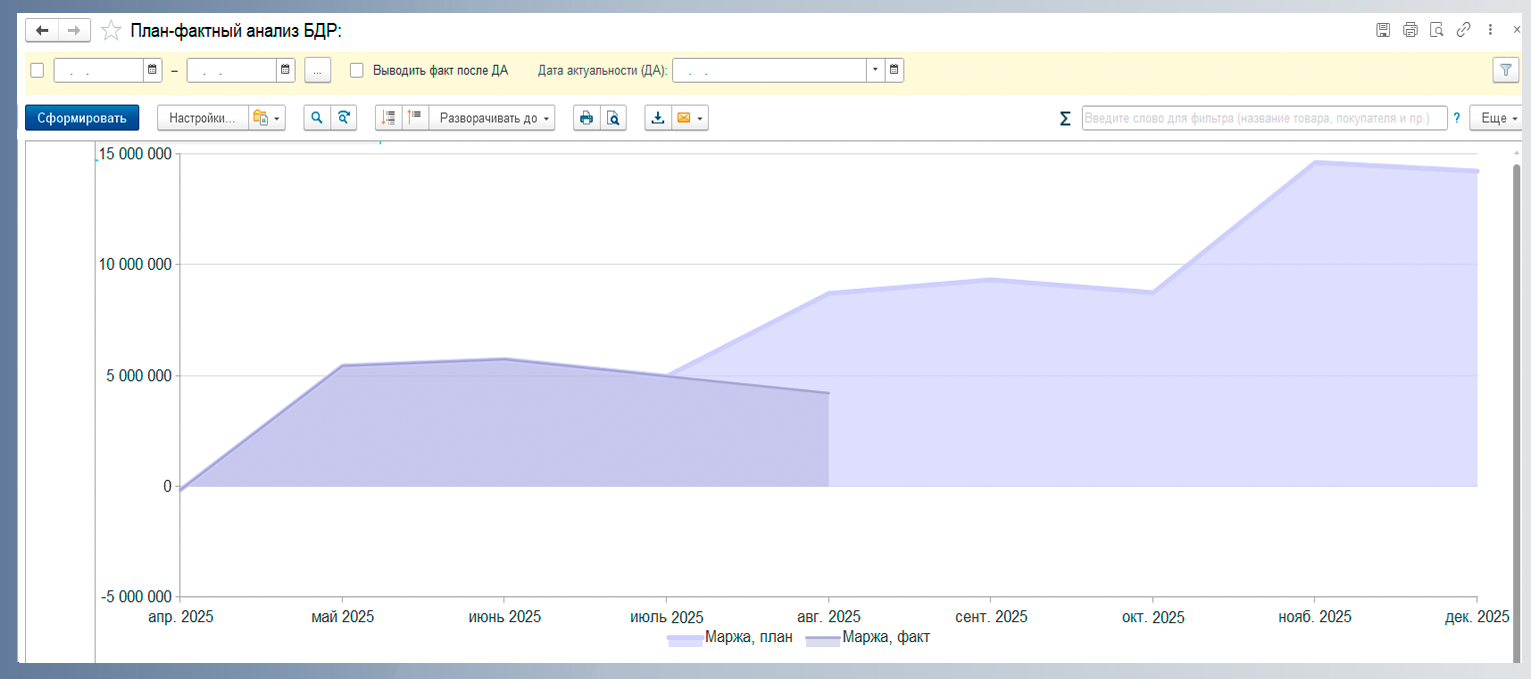Add report to favorites with star icon
This screenshot has height=679, width=1531.
[x=111, y=30]
